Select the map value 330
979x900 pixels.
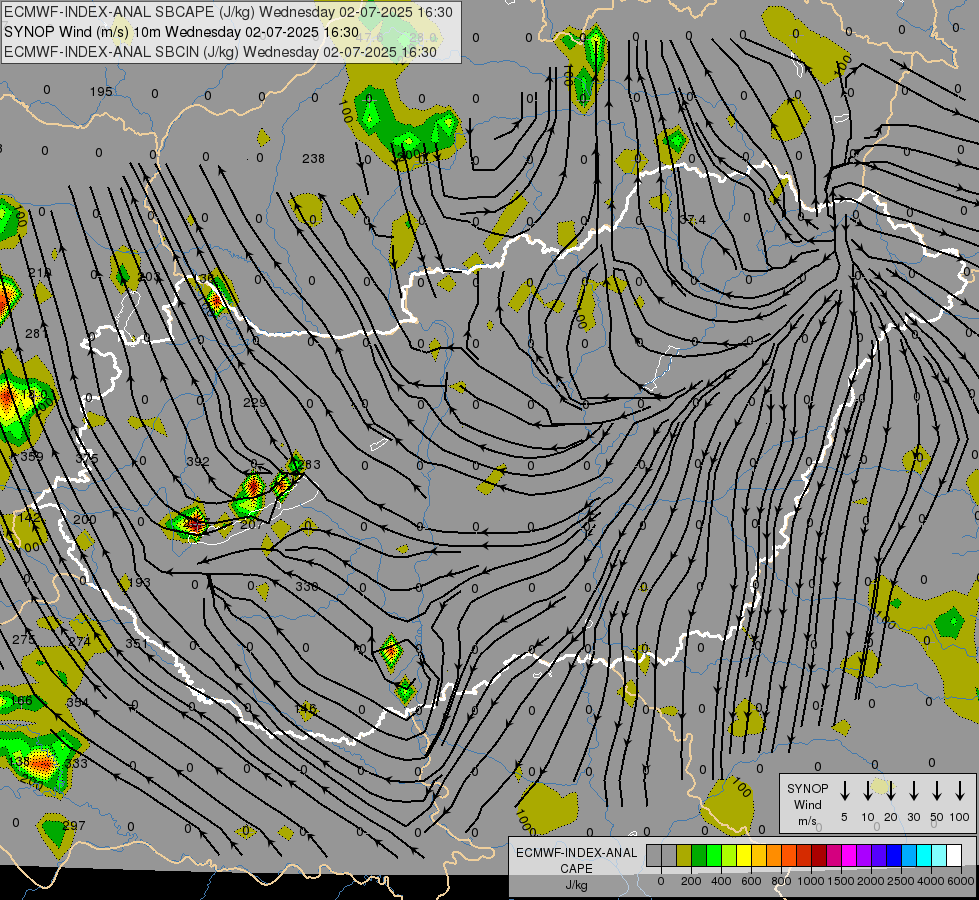[307, 586]
